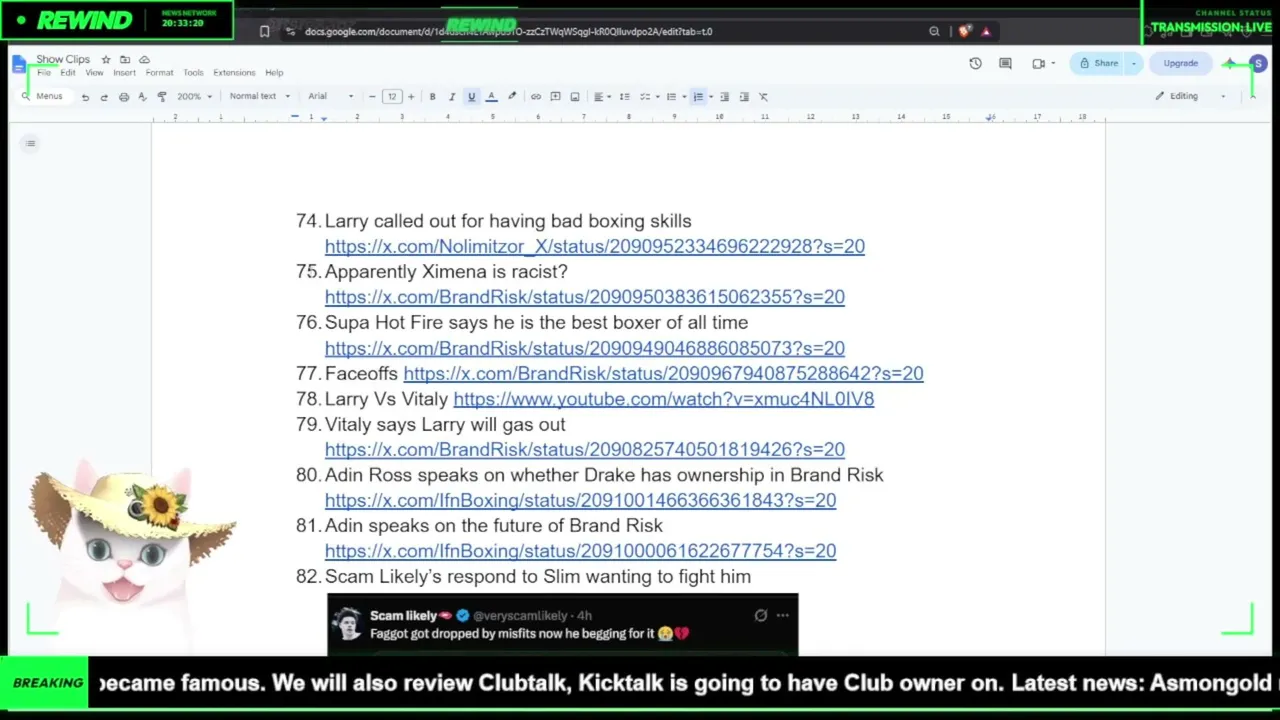Open the highlight color picker
The width and height of the screenshot is (1280, 720).
(x=512, y=97)
